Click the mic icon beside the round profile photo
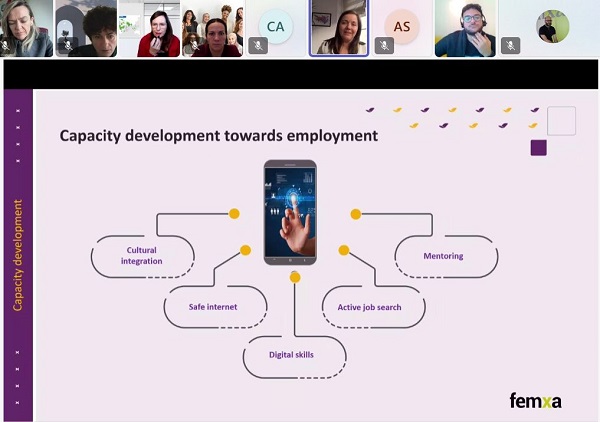This screenshot has width=600, height=422. click(x=511, y=45)
